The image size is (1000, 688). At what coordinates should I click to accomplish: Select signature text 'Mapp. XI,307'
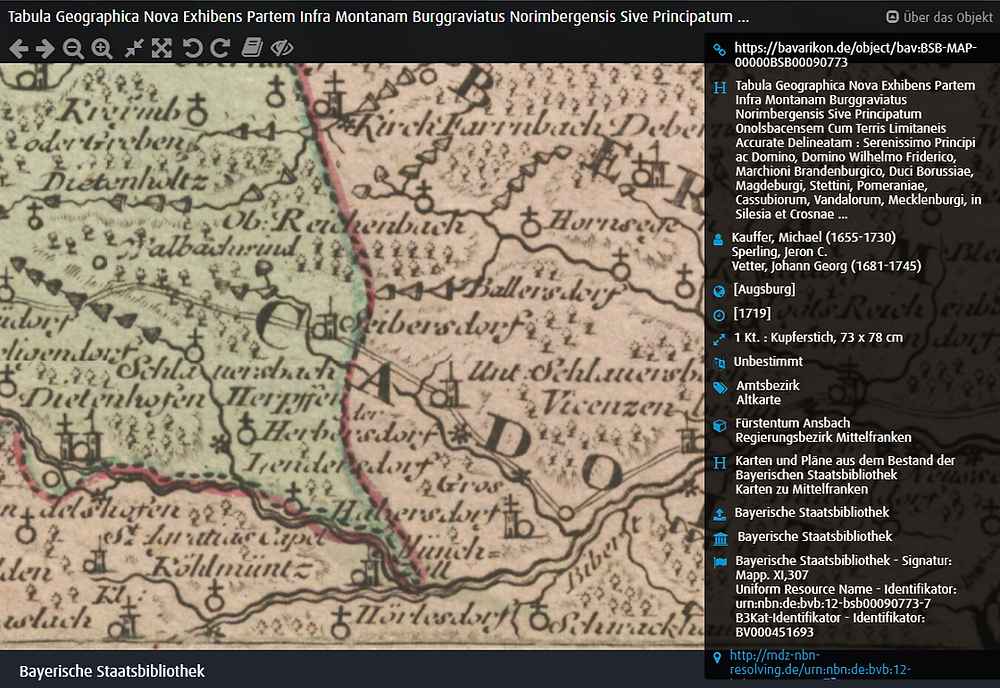coord(772,575)
